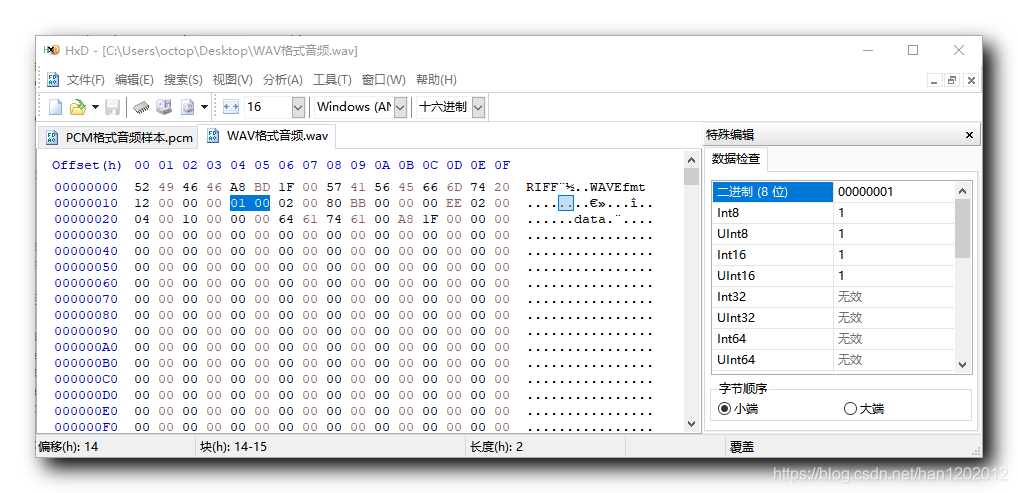1018x493 pixels.
Task: Click Int16 value field
Action: click(894, 255)
